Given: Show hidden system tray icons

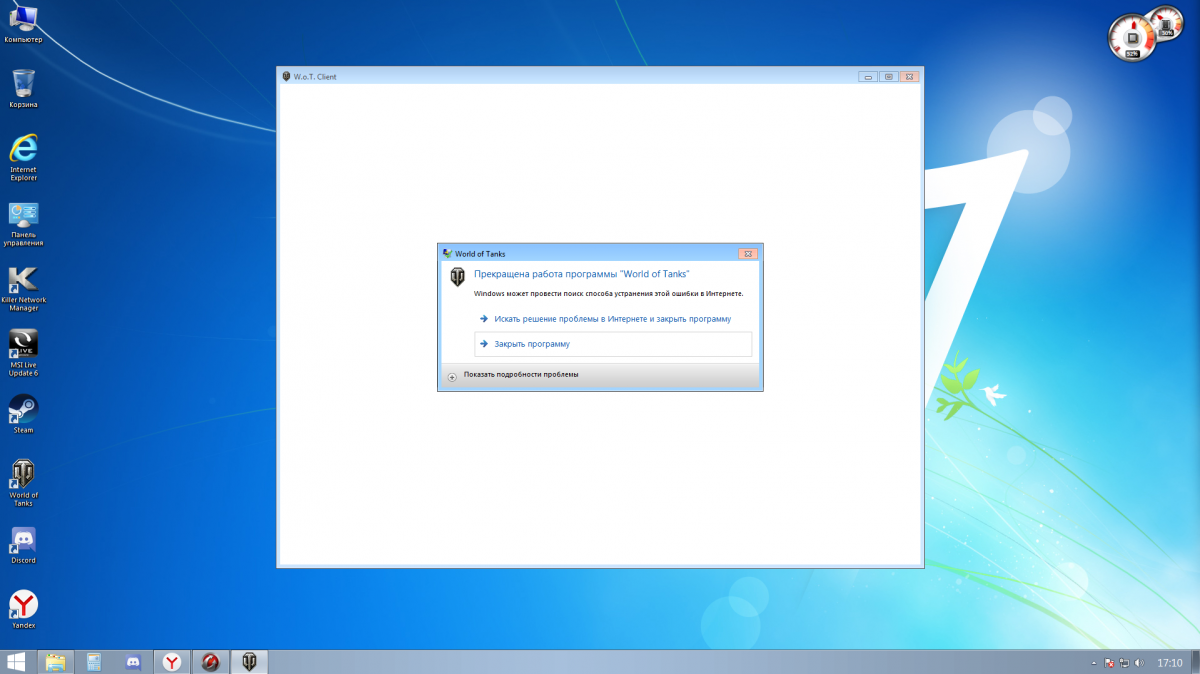Looking at the screenshot, I should click(x=1093, y=663).
